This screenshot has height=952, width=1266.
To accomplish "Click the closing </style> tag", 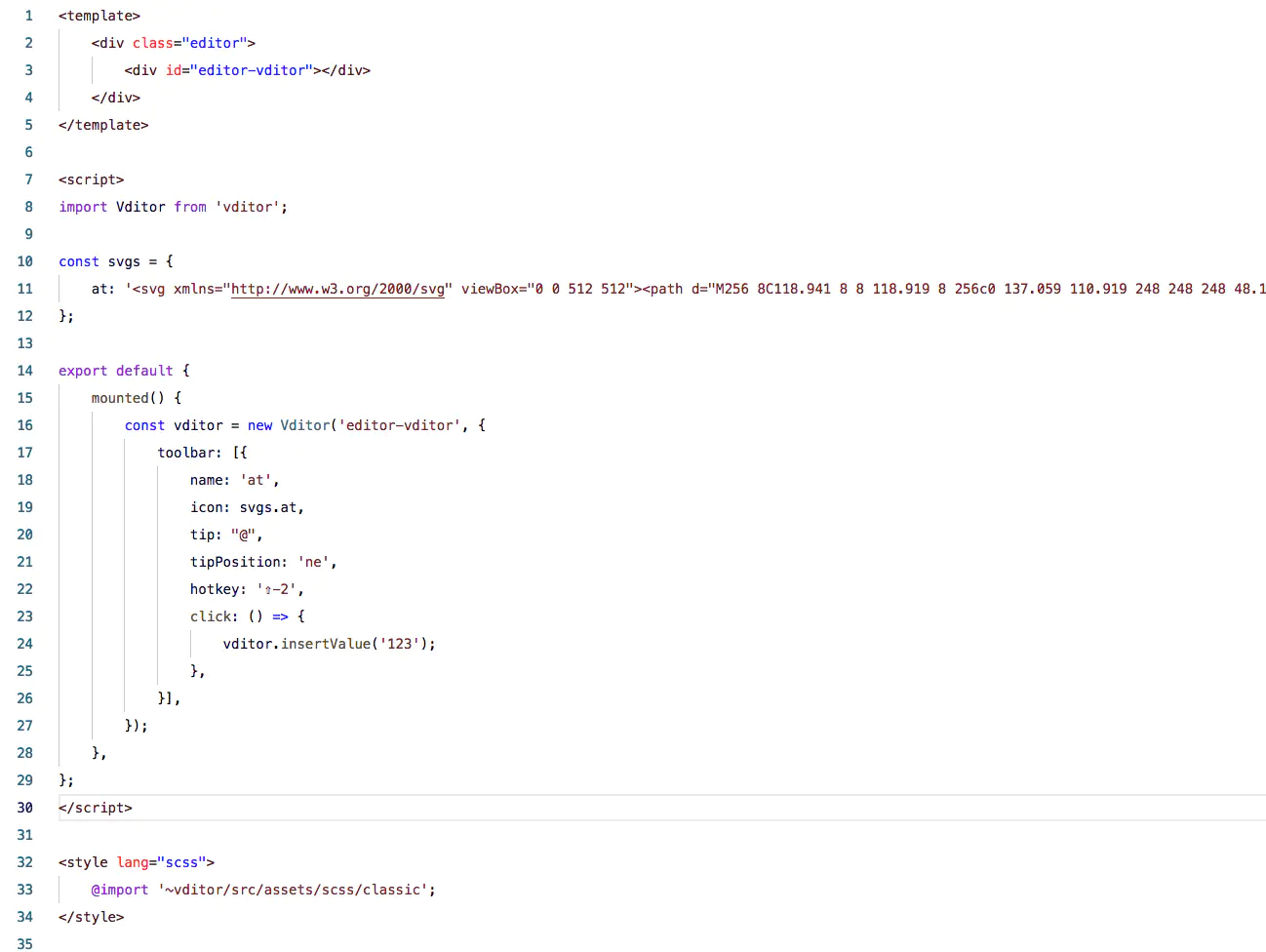I will (92, 917).
